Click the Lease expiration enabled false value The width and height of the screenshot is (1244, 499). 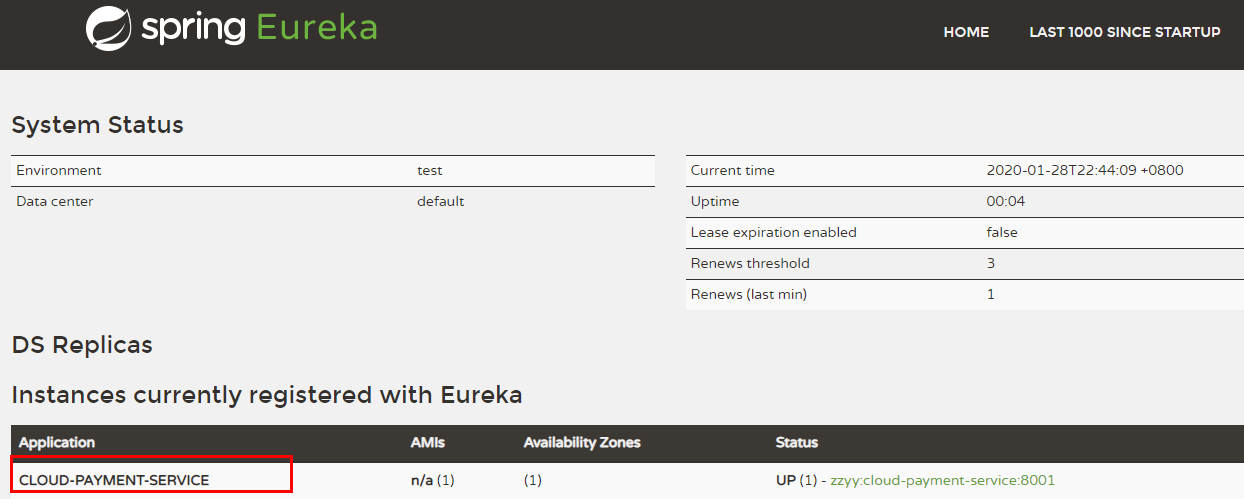click(1002, 232)
